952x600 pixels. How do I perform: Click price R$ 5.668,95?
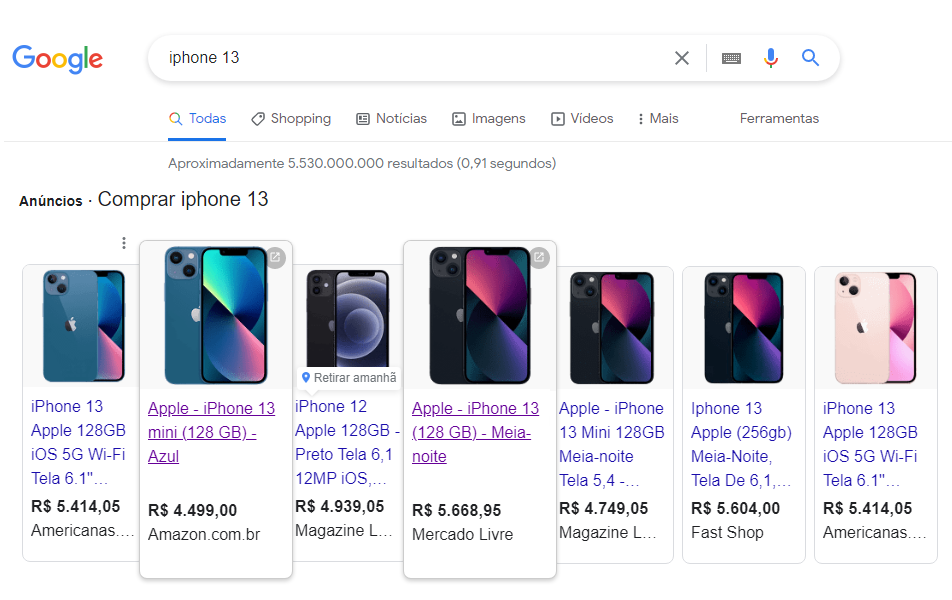point(457,510)
